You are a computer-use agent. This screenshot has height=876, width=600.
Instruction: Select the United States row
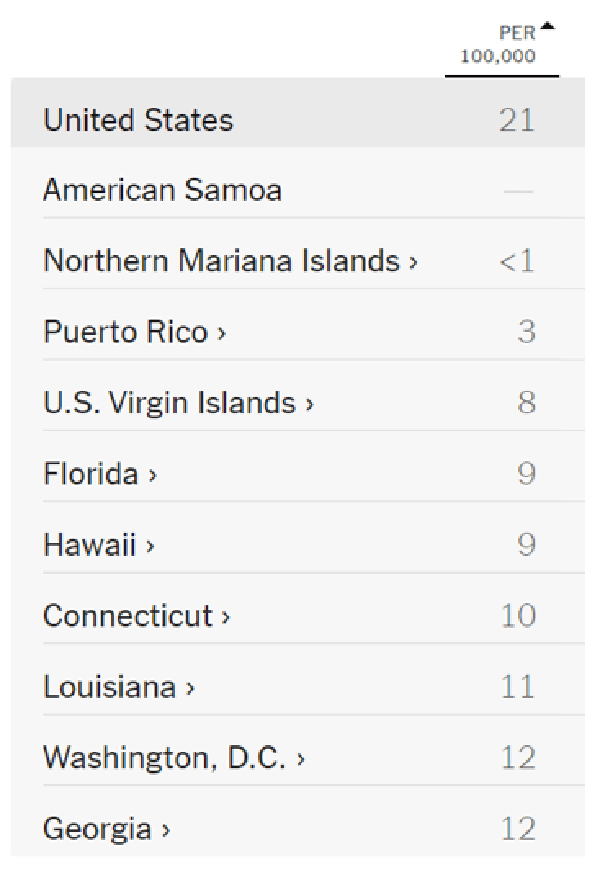pos(138,121)
